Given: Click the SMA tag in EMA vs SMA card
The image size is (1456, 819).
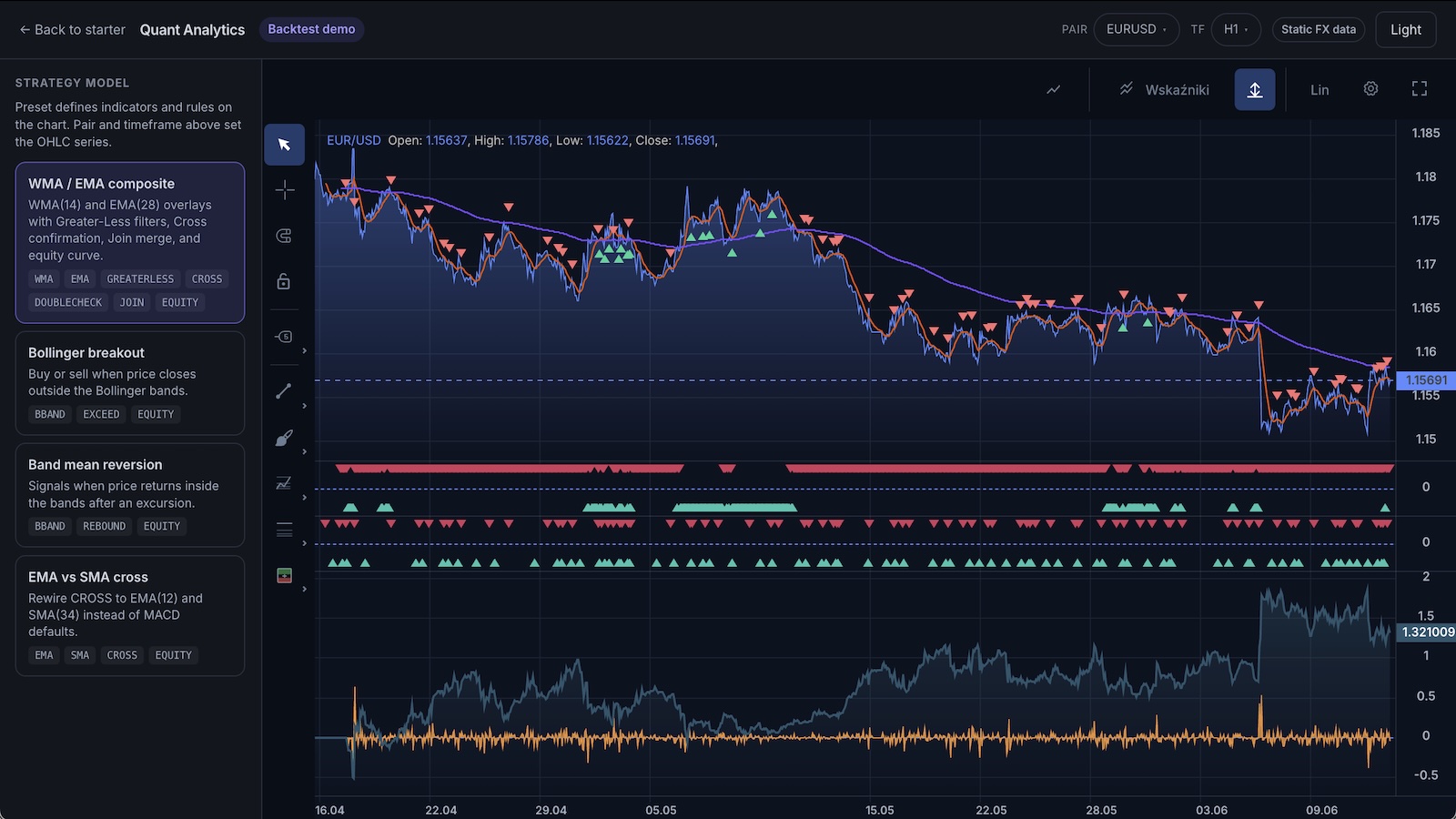Looking at the screenshot, I should click(x=80, y=655).
